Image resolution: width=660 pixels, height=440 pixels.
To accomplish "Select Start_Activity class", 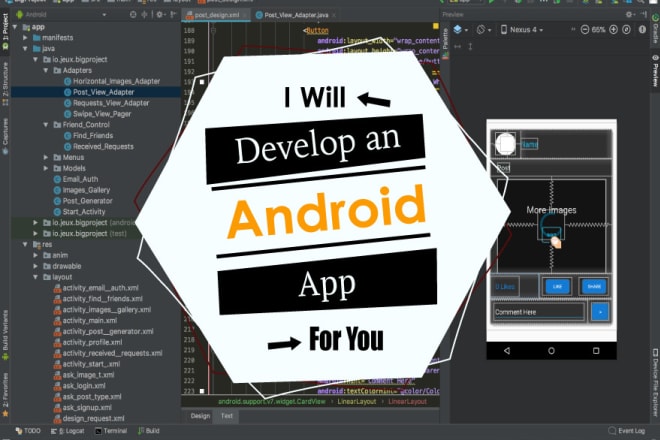I will [x=79, y=212].
